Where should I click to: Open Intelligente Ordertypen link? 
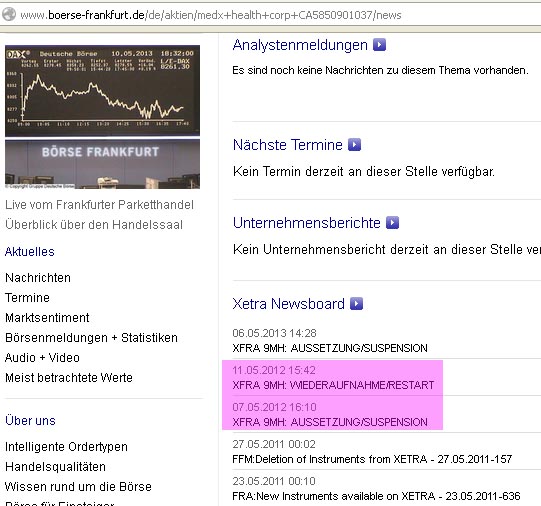point(66,447)
